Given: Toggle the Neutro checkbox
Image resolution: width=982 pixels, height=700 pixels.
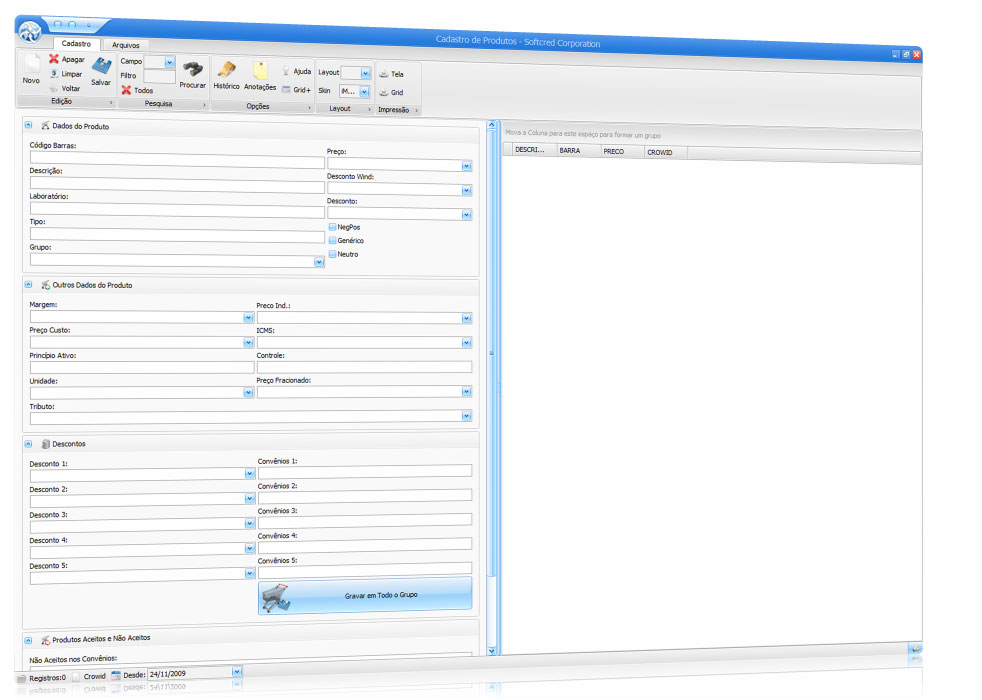Looking at the screenshot, I should pos(333,254).
